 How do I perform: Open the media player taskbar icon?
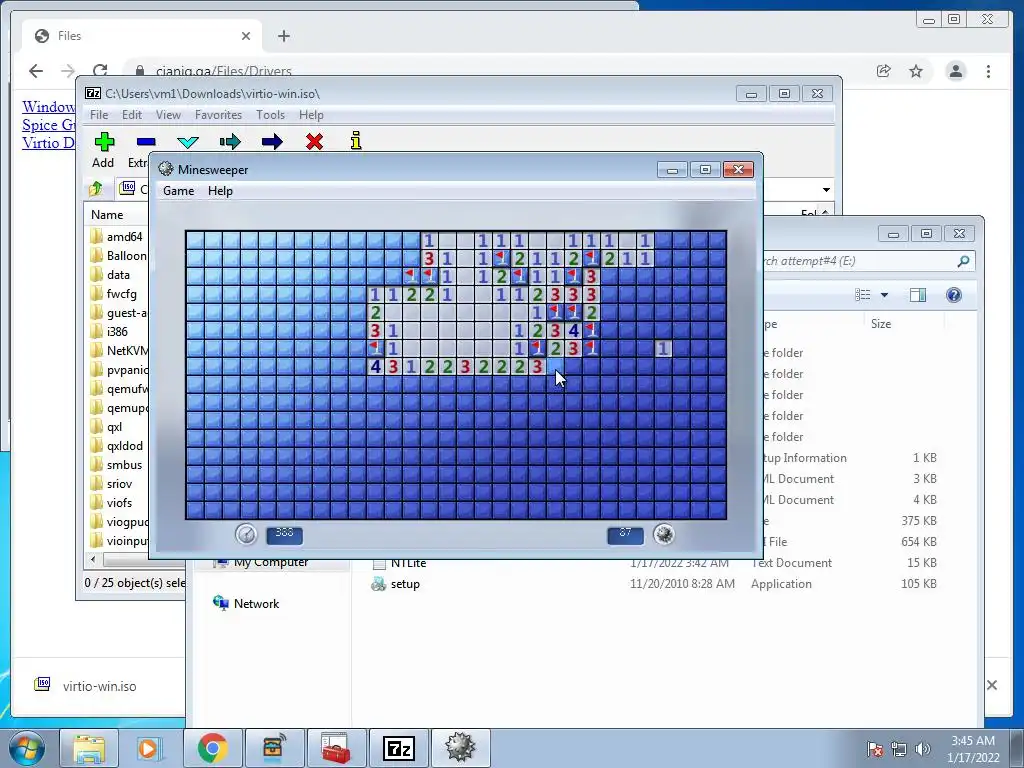tap(150, 748)
